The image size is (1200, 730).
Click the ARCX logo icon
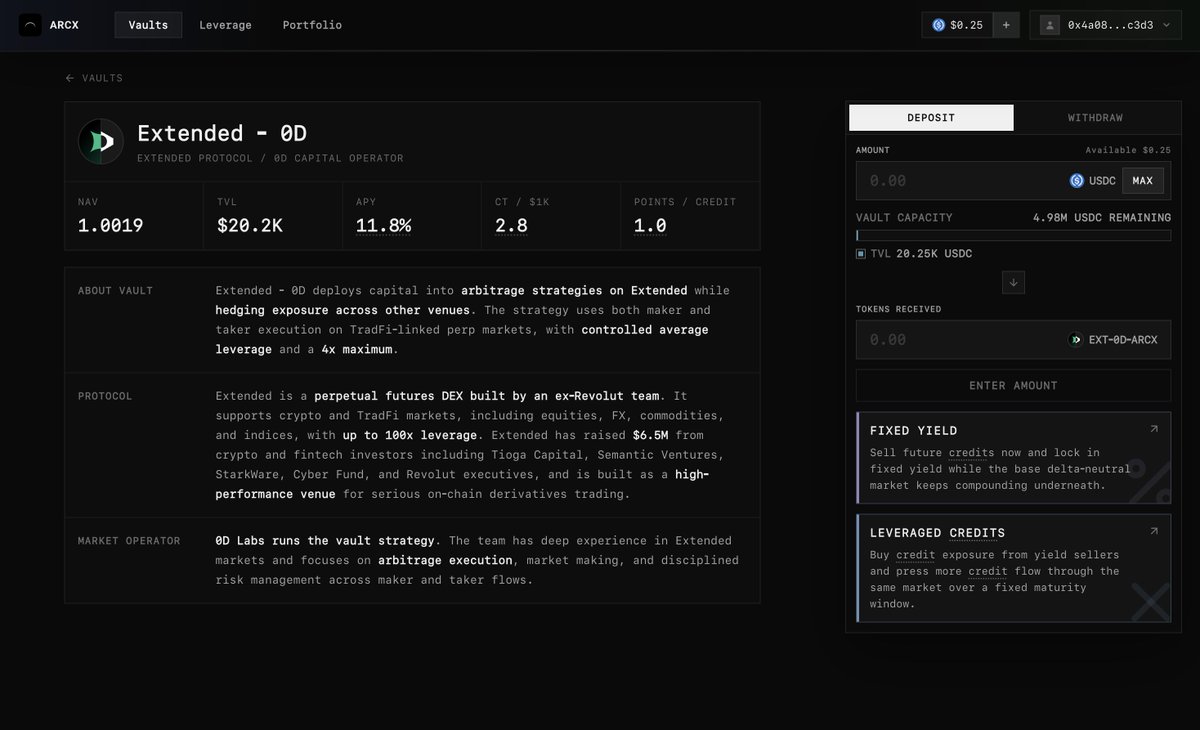31,25
